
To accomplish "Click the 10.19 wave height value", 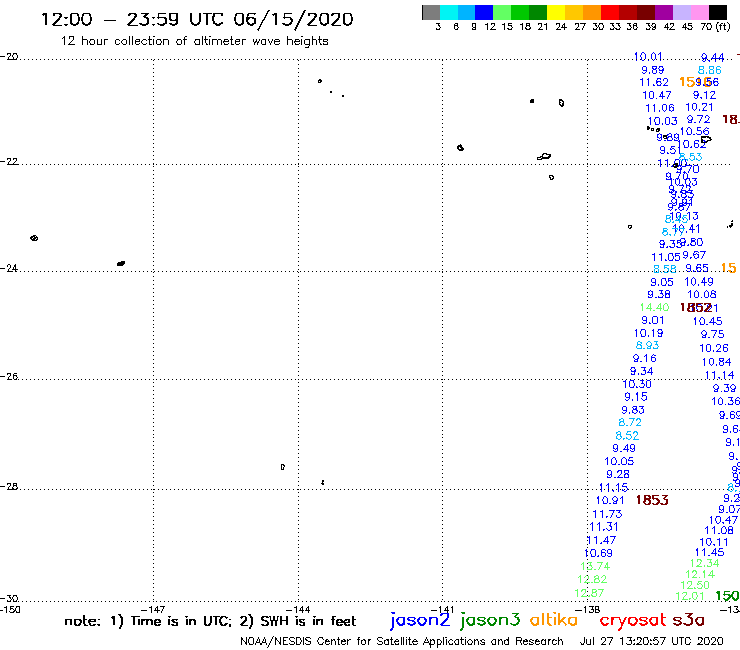I will pos(648,333).
